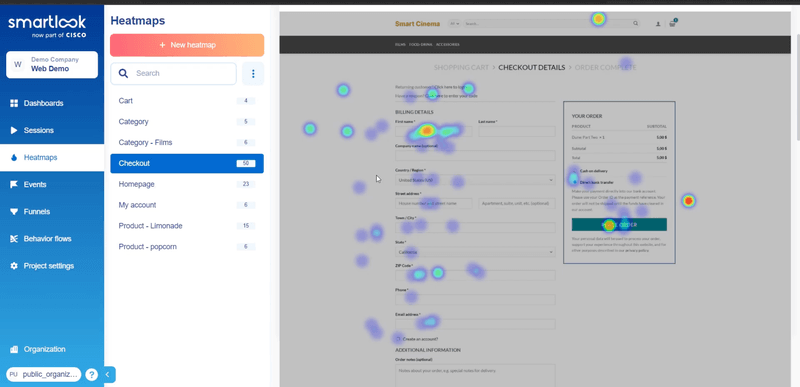Click ACCESSORIES in the Smart Cinema nav bar
Viewport: 800px width, 387px height.
pos(447,44)
